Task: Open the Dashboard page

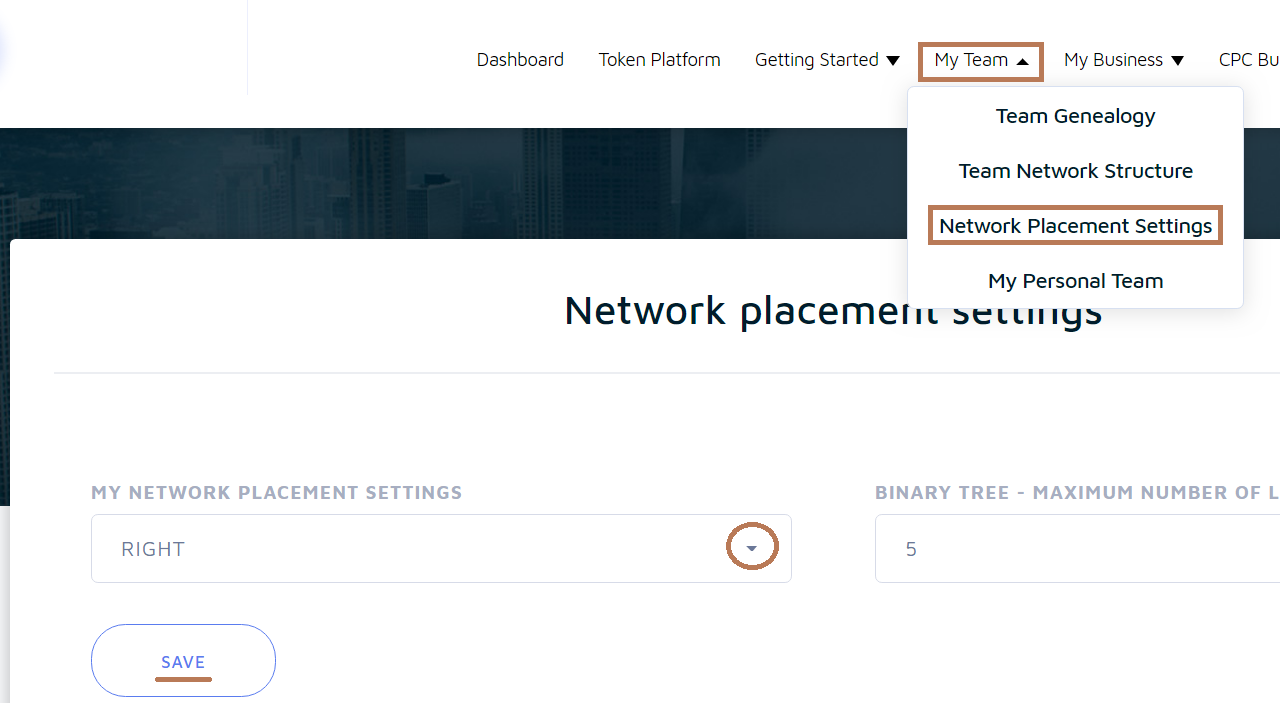Action: point(520,60)
